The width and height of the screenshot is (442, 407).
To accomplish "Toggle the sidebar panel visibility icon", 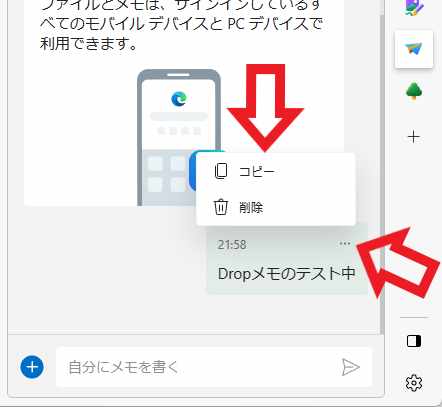I will pos(414,341).
